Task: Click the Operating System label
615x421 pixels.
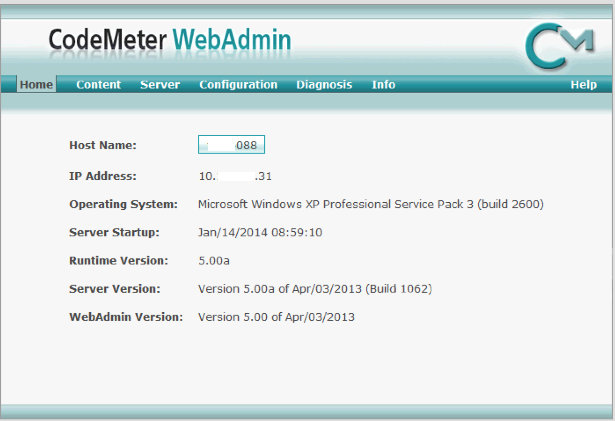Action: click(x=123, y=204)
